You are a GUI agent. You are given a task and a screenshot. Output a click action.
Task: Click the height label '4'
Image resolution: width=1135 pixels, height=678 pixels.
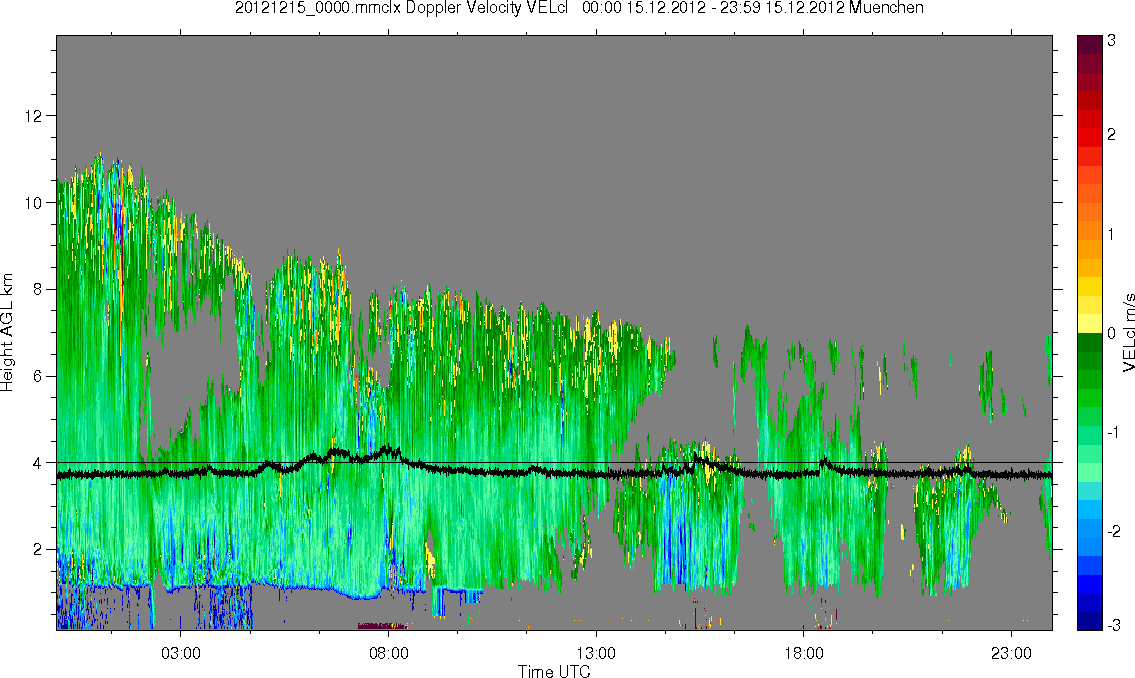pos(38,463)
